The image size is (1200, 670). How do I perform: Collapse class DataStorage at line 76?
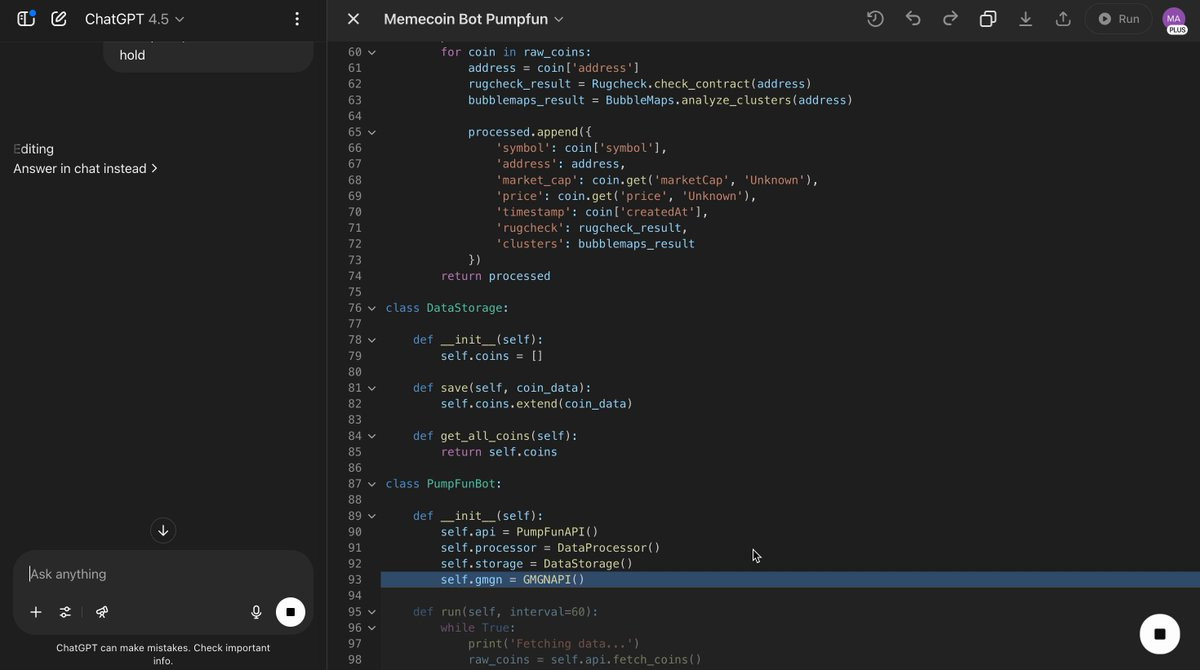372,308
